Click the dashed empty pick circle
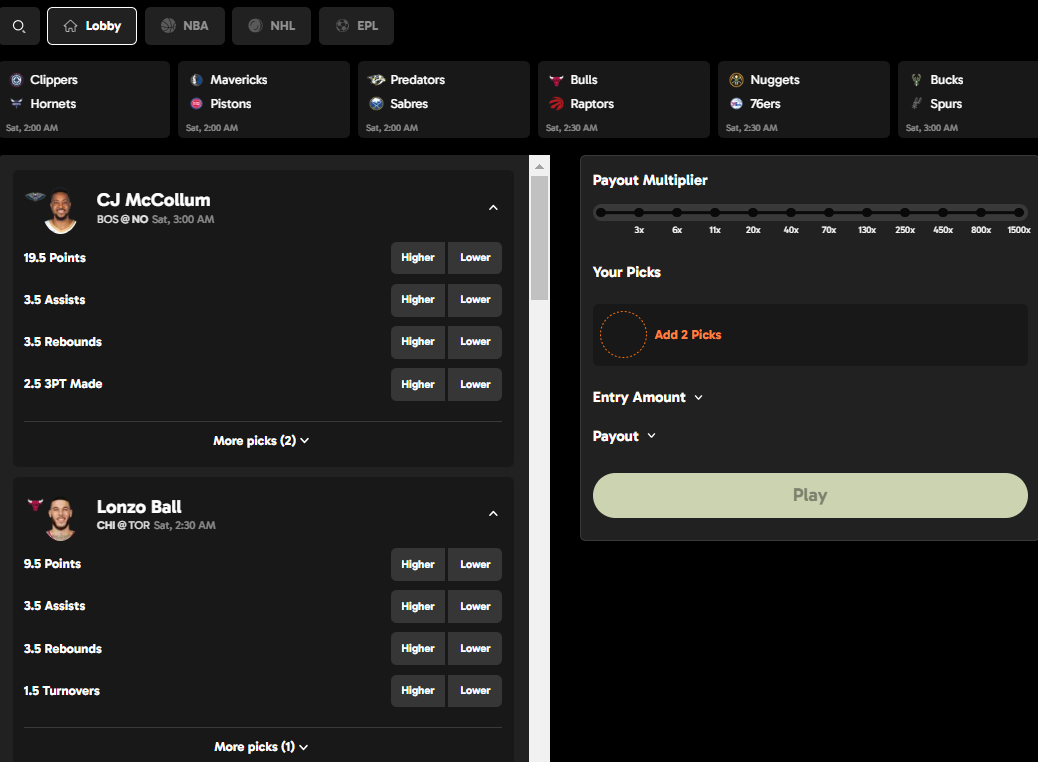This screenshot has width=1038, height=762. [623, 335]
